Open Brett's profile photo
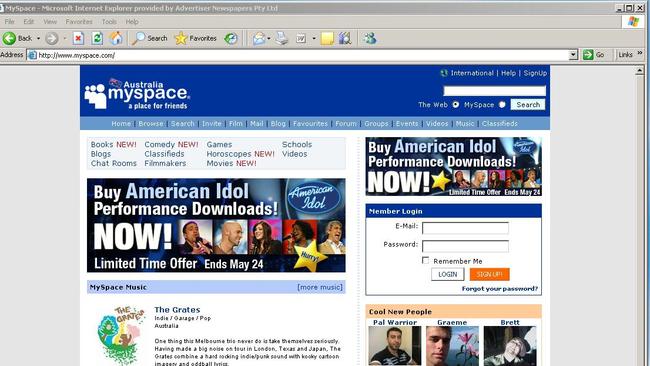This screenshot has width=650, height=366. tap(510, 346)
